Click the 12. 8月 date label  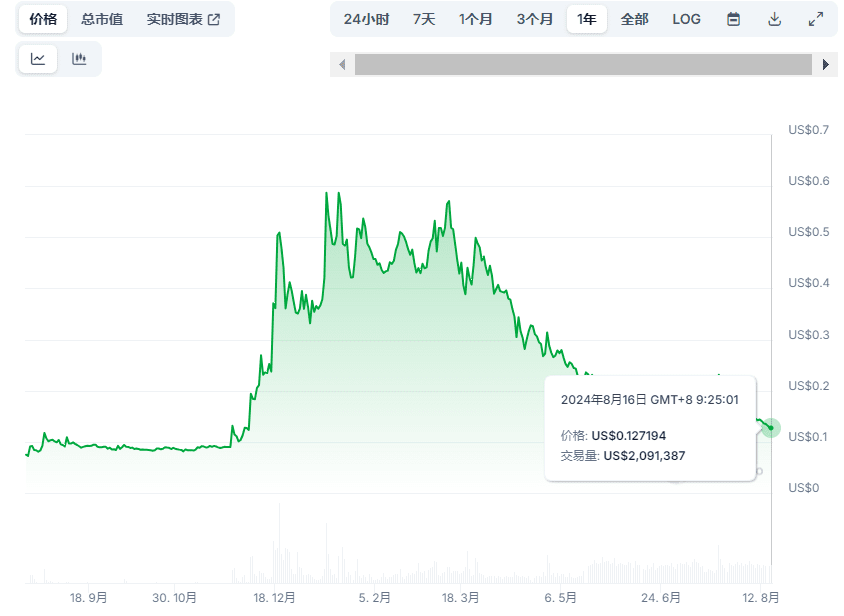pyautogui.click(x=761, y=598)
